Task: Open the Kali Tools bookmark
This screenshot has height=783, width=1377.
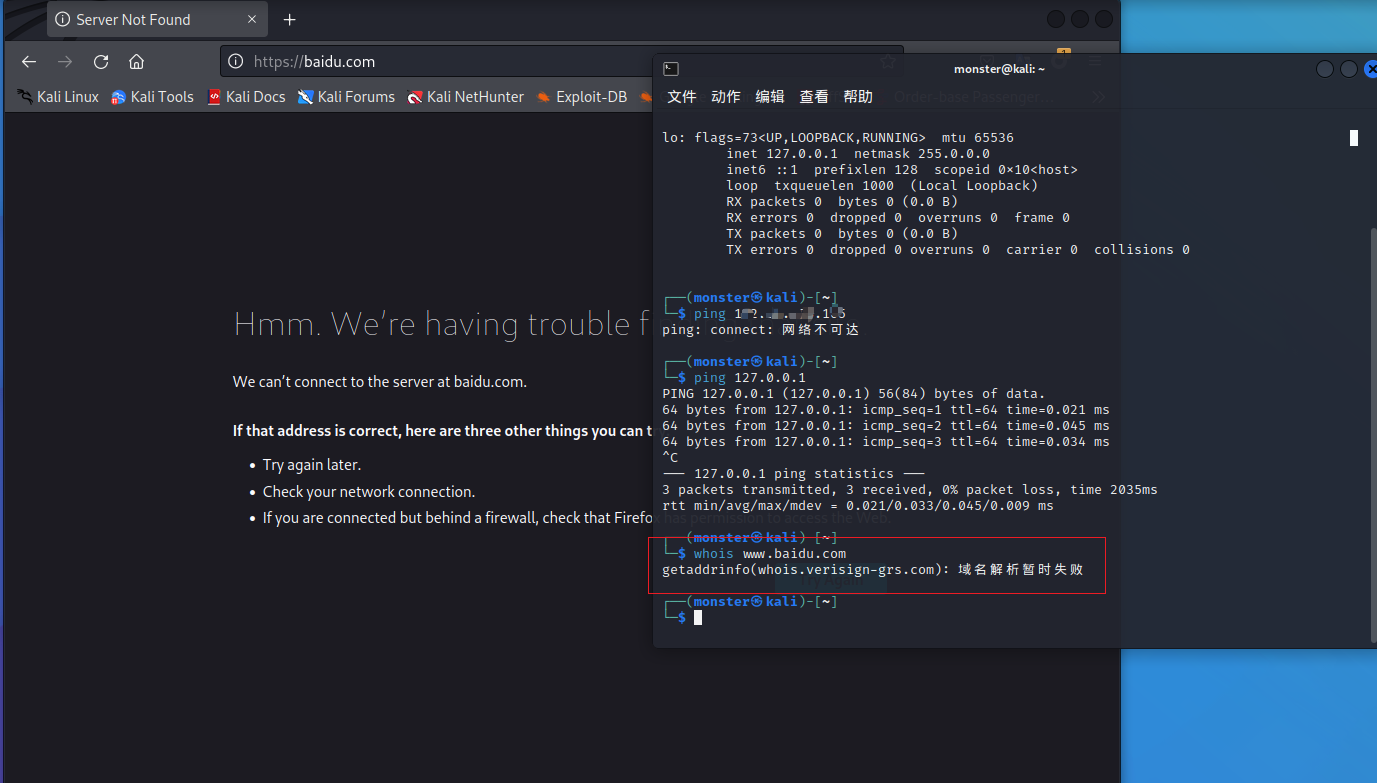Action: point(152,97)
